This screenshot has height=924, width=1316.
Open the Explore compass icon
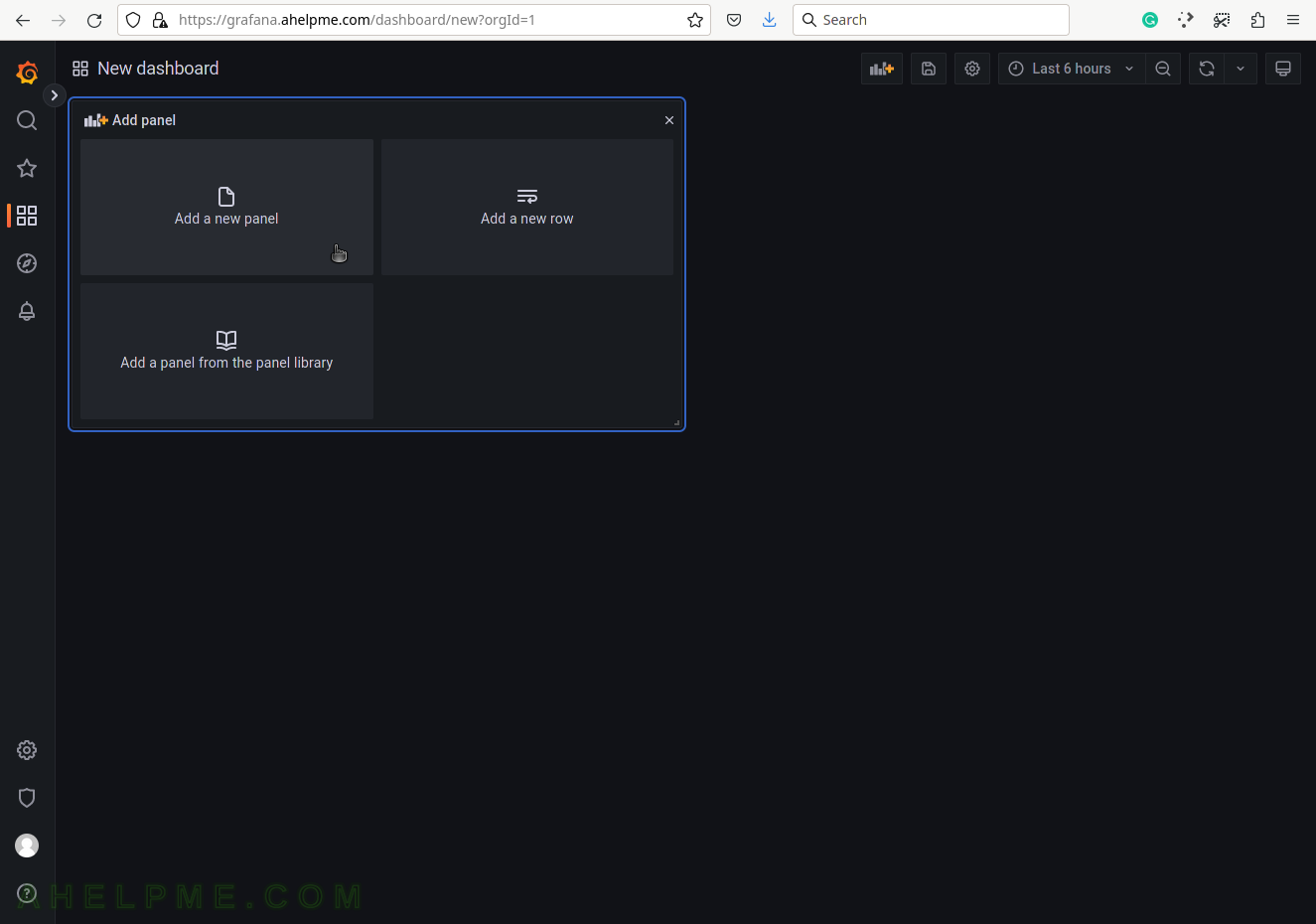(27, 263)
